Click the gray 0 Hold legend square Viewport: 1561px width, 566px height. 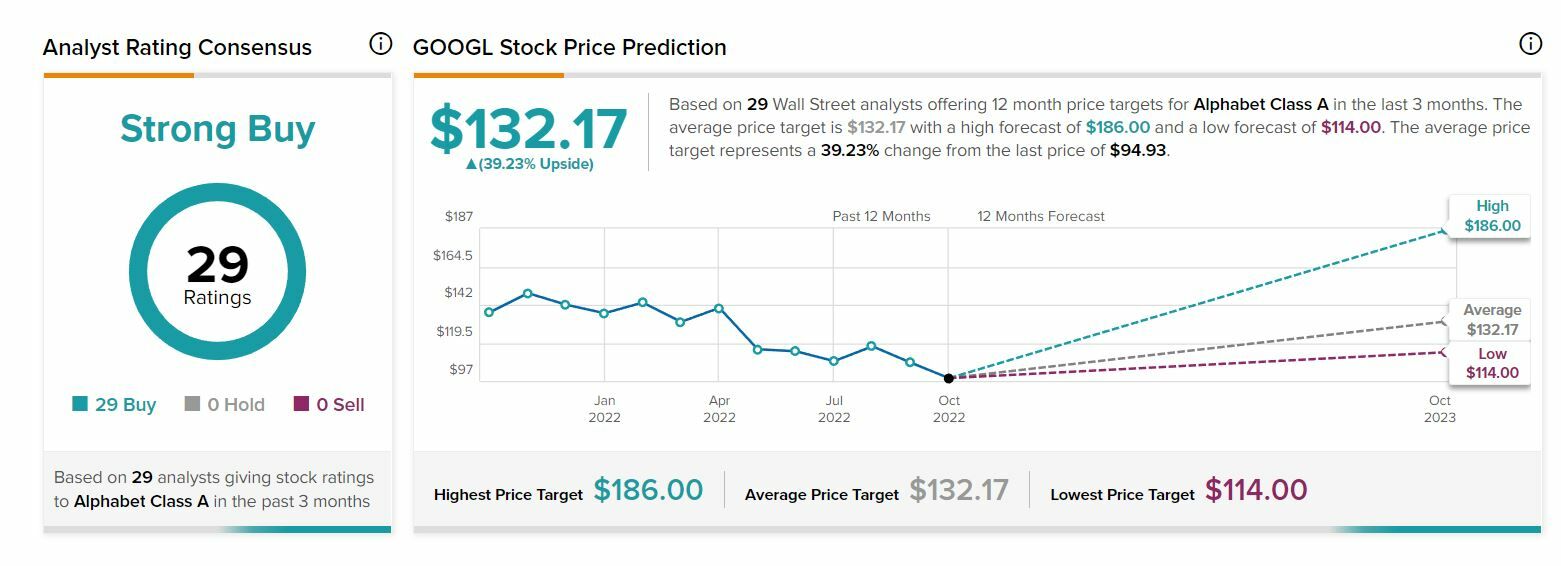point(192,404)
